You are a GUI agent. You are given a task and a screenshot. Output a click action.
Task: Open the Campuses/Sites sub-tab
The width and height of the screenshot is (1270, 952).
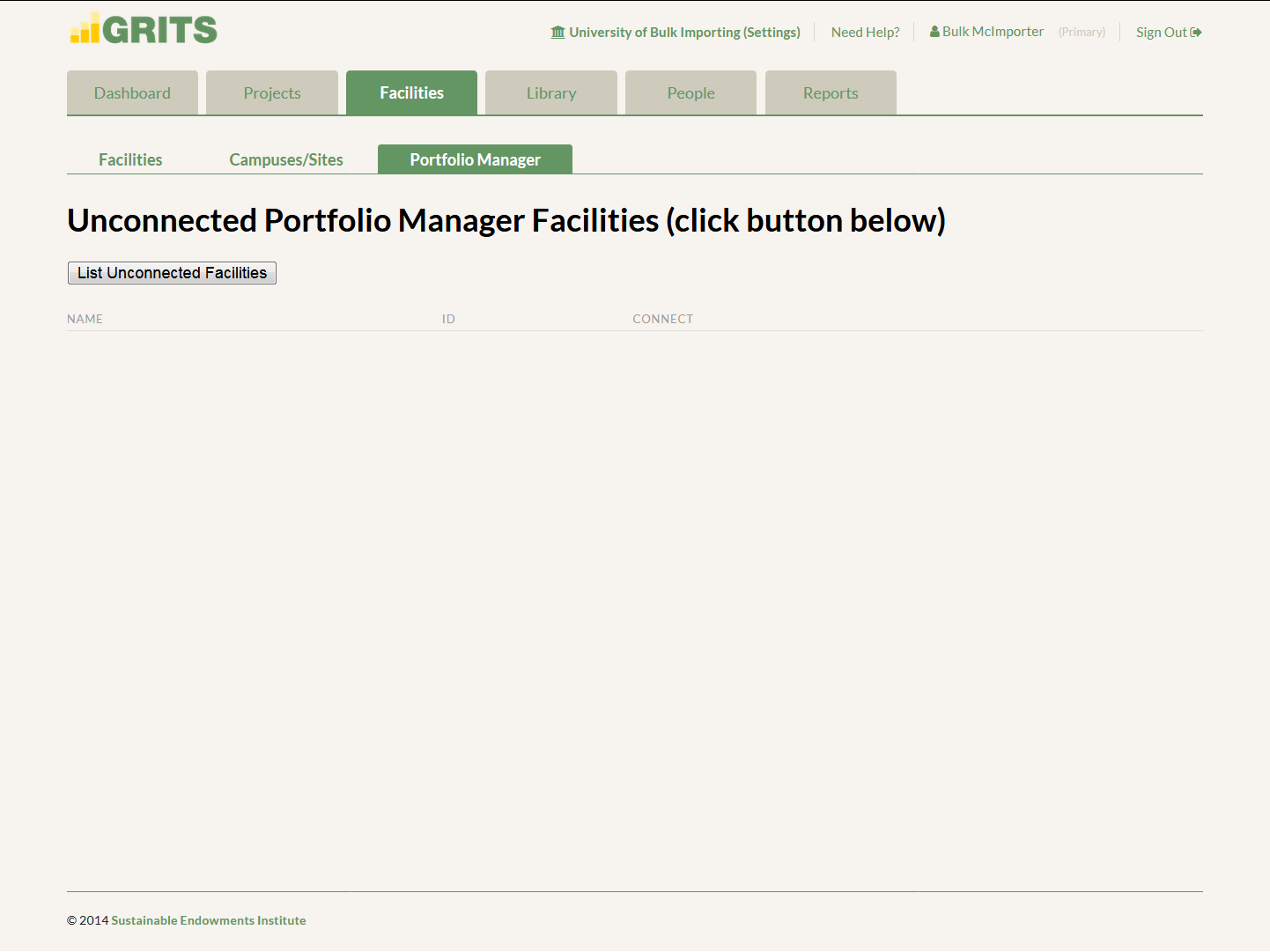pos(286,159)
